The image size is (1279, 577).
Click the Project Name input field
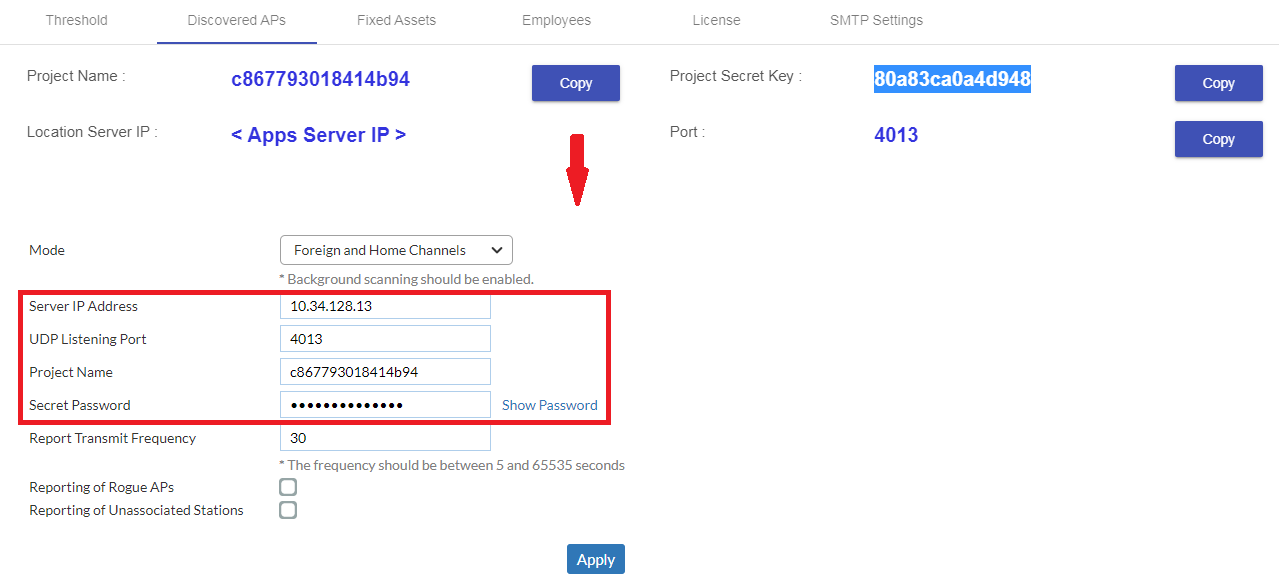pyautogui.click(x=385, y=371)
